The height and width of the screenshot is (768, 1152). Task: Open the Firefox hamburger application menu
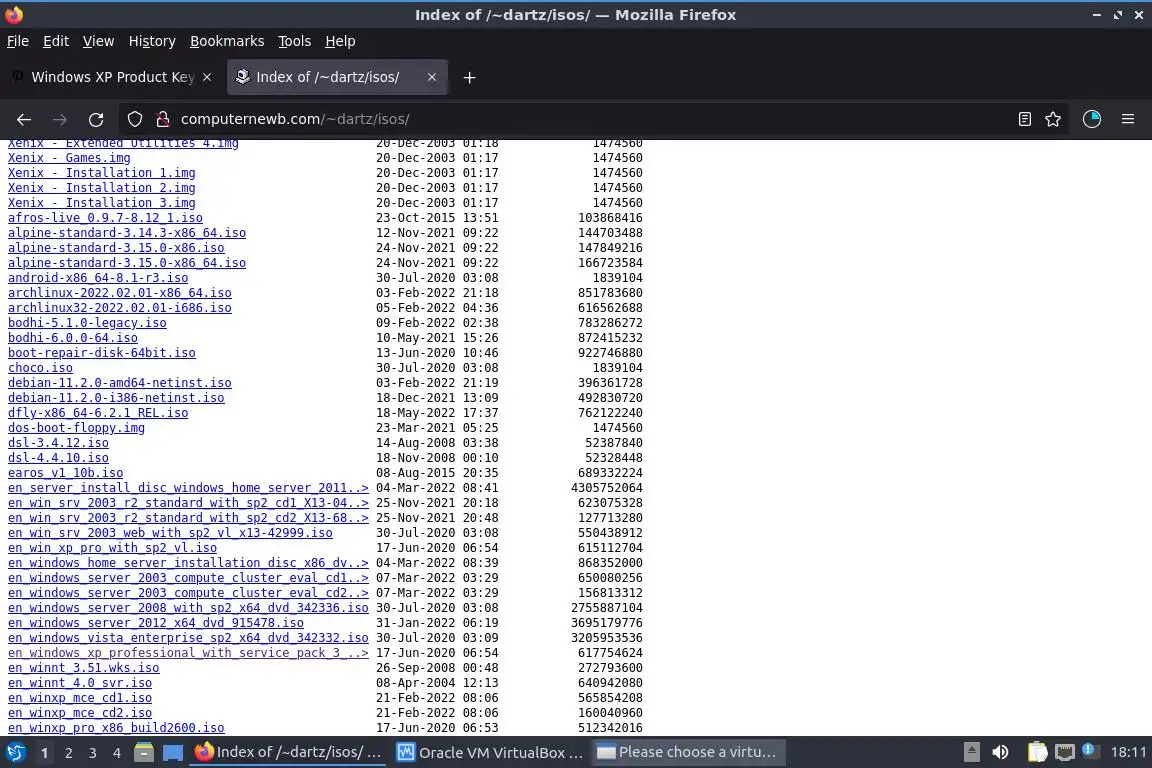tap(1128, 119)
